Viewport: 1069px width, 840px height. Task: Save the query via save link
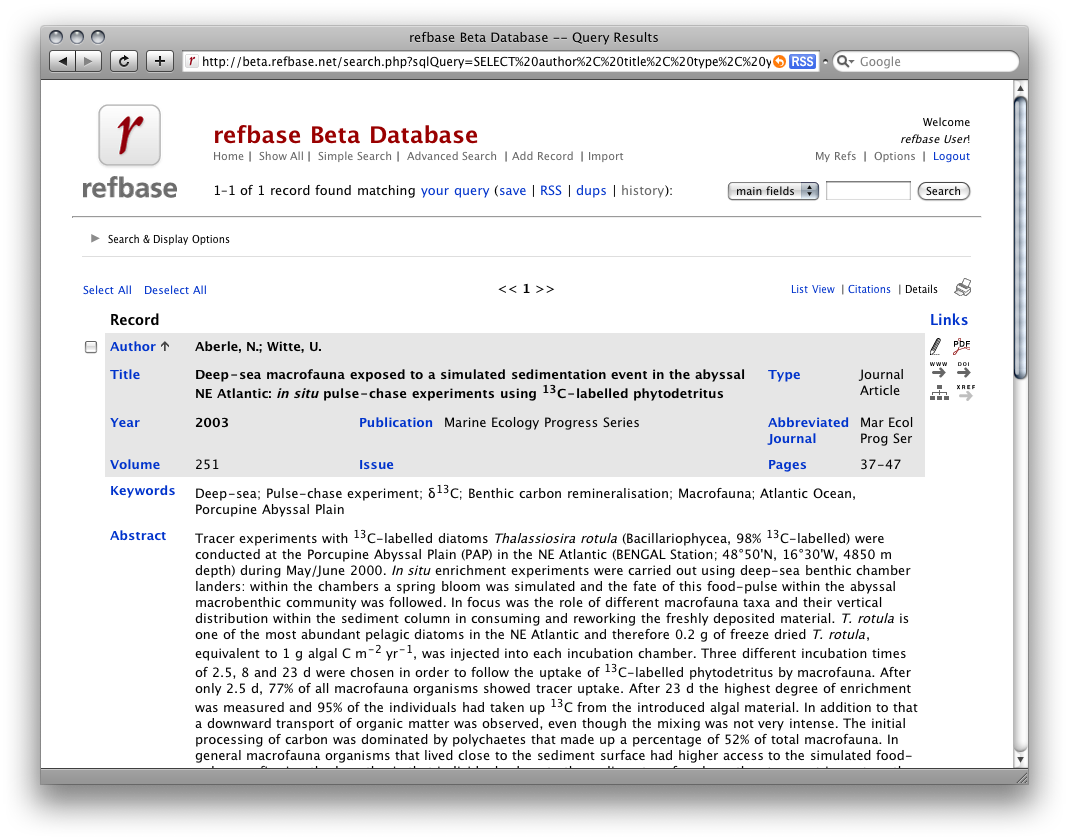[x=513, y=191]
